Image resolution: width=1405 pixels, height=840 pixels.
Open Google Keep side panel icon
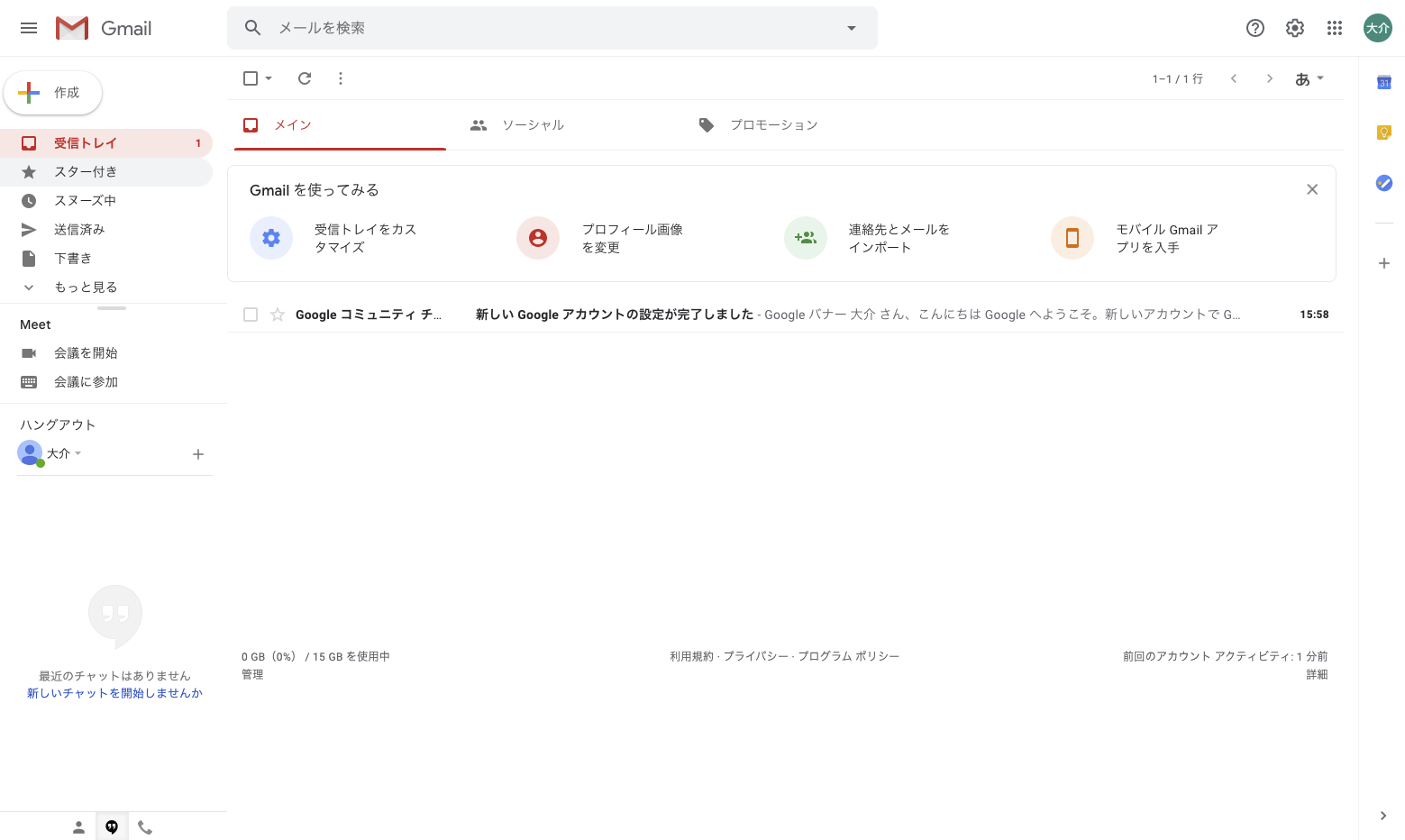click(x=1384, y=132)
